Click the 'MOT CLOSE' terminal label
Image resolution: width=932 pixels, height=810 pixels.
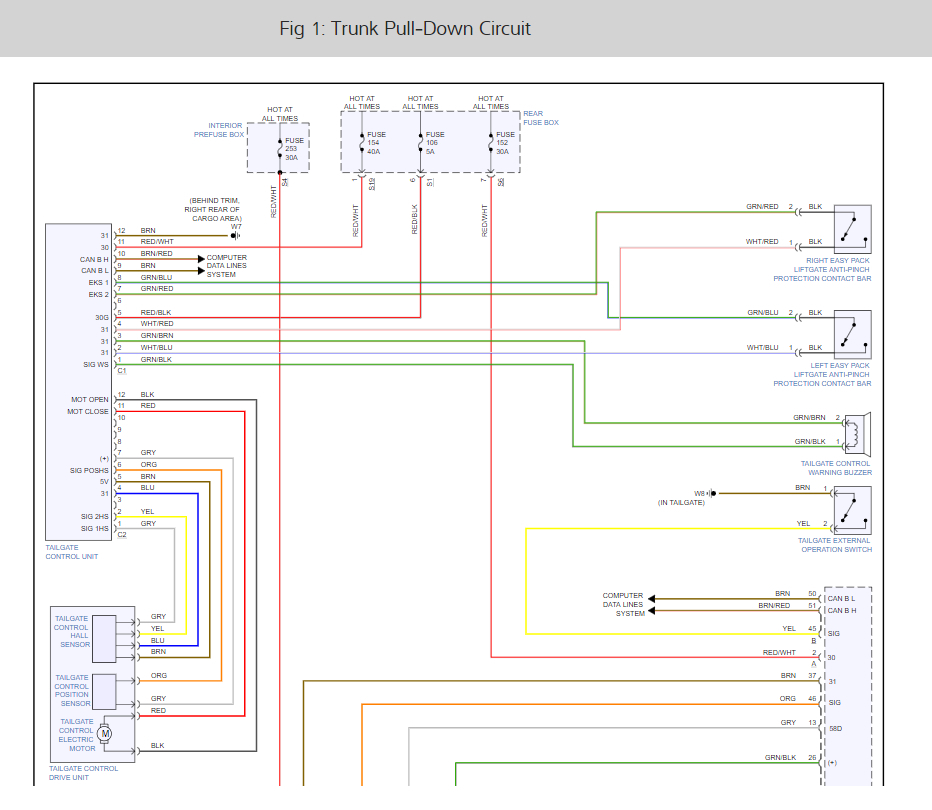tap(88, 411)
